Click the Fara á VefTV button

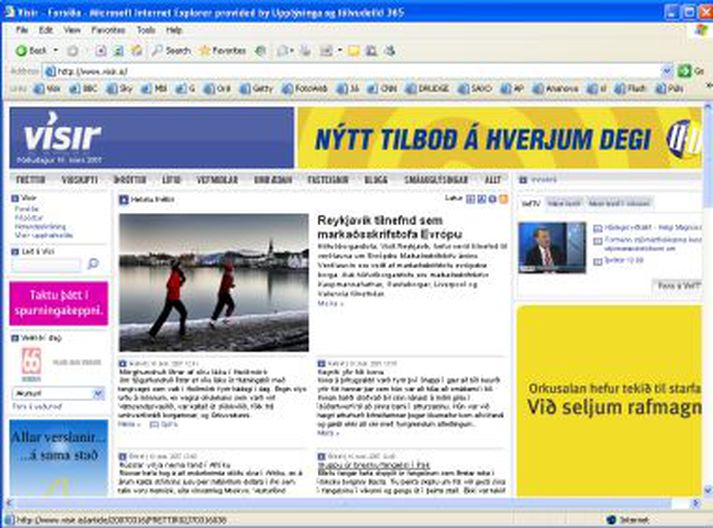pyautogui.click(x=677, y=286)
